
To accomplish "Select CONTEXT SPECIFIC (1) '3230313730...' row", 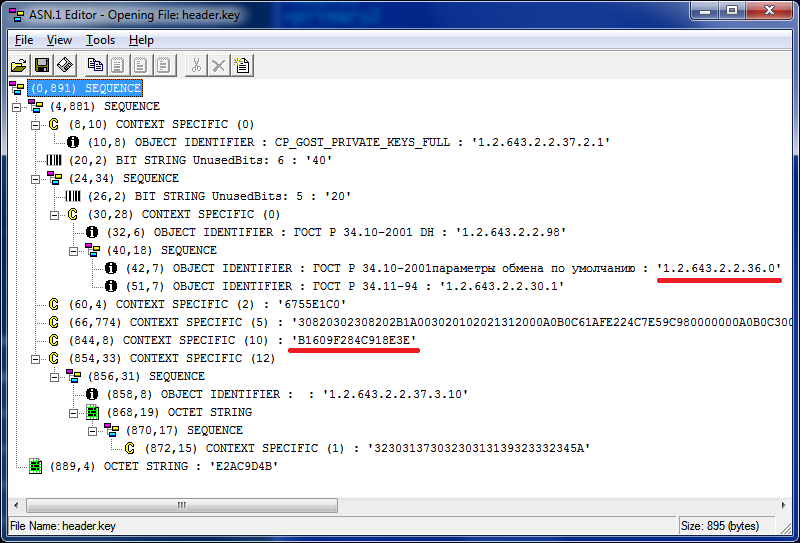I will [x=367, y=448].
